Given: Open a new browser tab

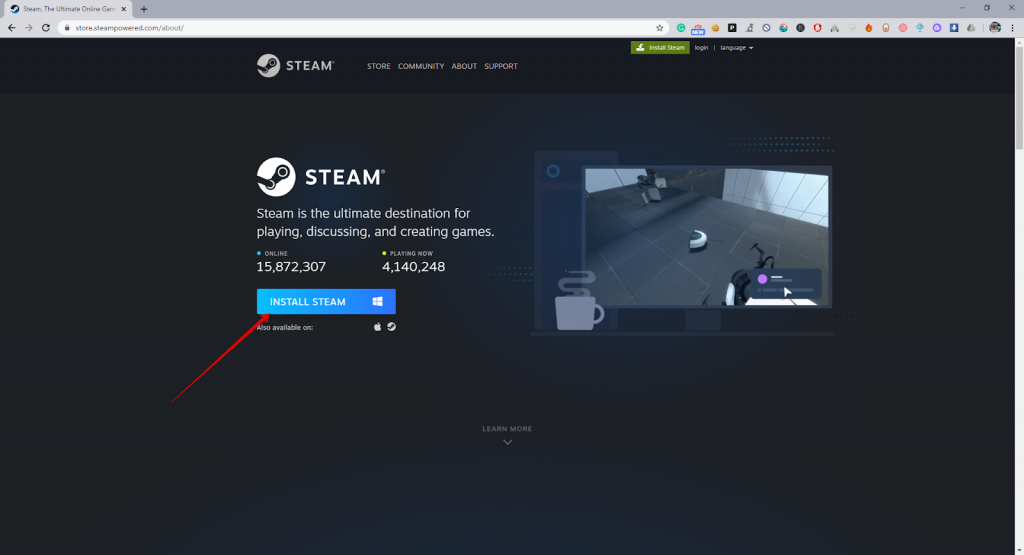Looking at the screenshot, I should 144,9.
